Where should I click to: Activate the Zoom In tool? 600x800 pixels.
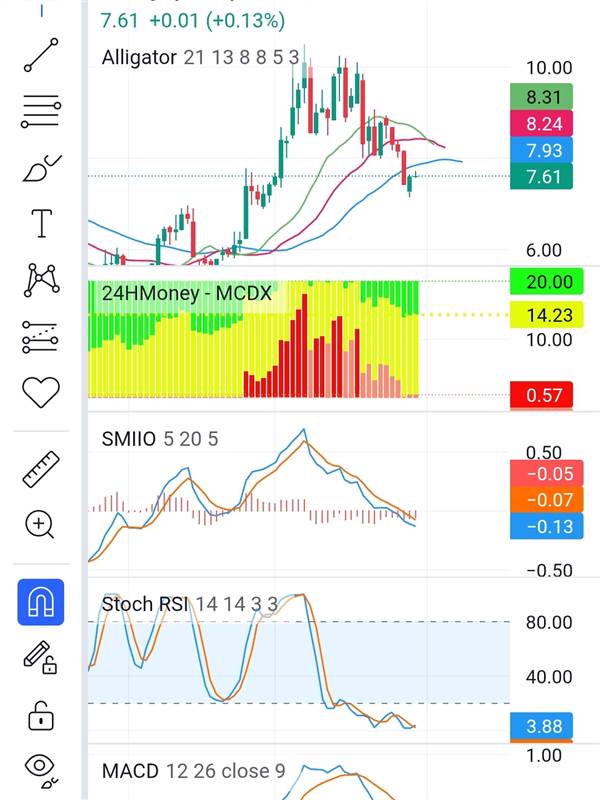coord(40,524)
